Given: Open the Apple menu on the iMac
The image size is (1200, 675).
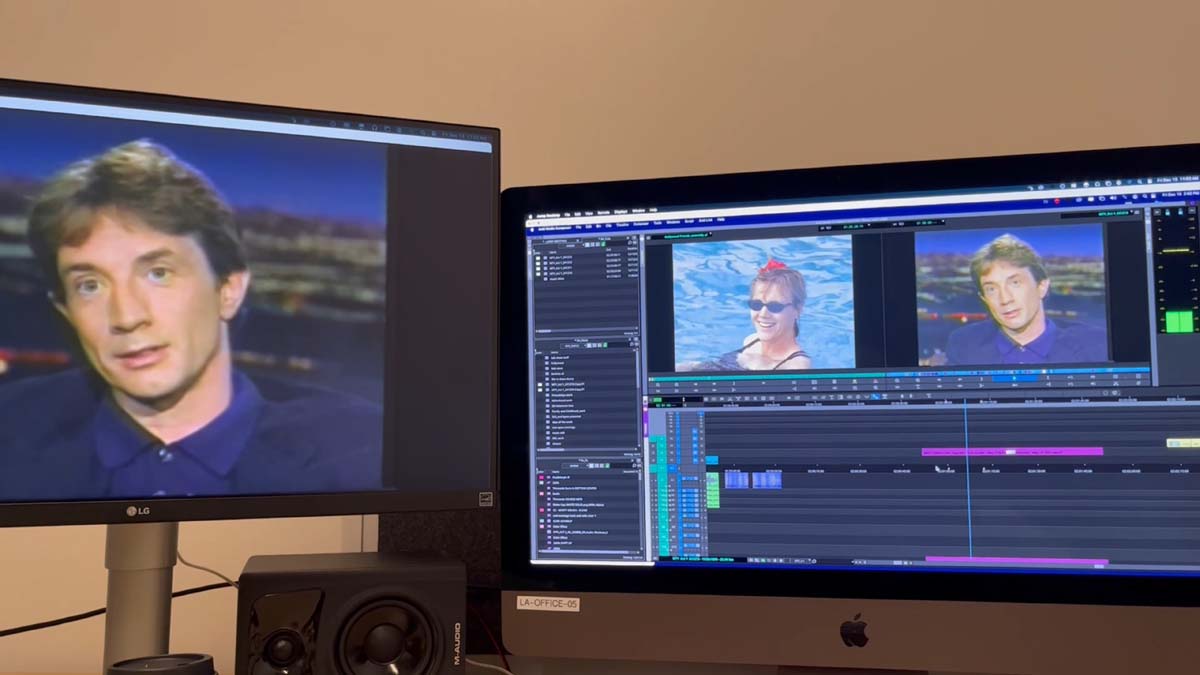Looking at the screenshot, I should tap(531, 216).
